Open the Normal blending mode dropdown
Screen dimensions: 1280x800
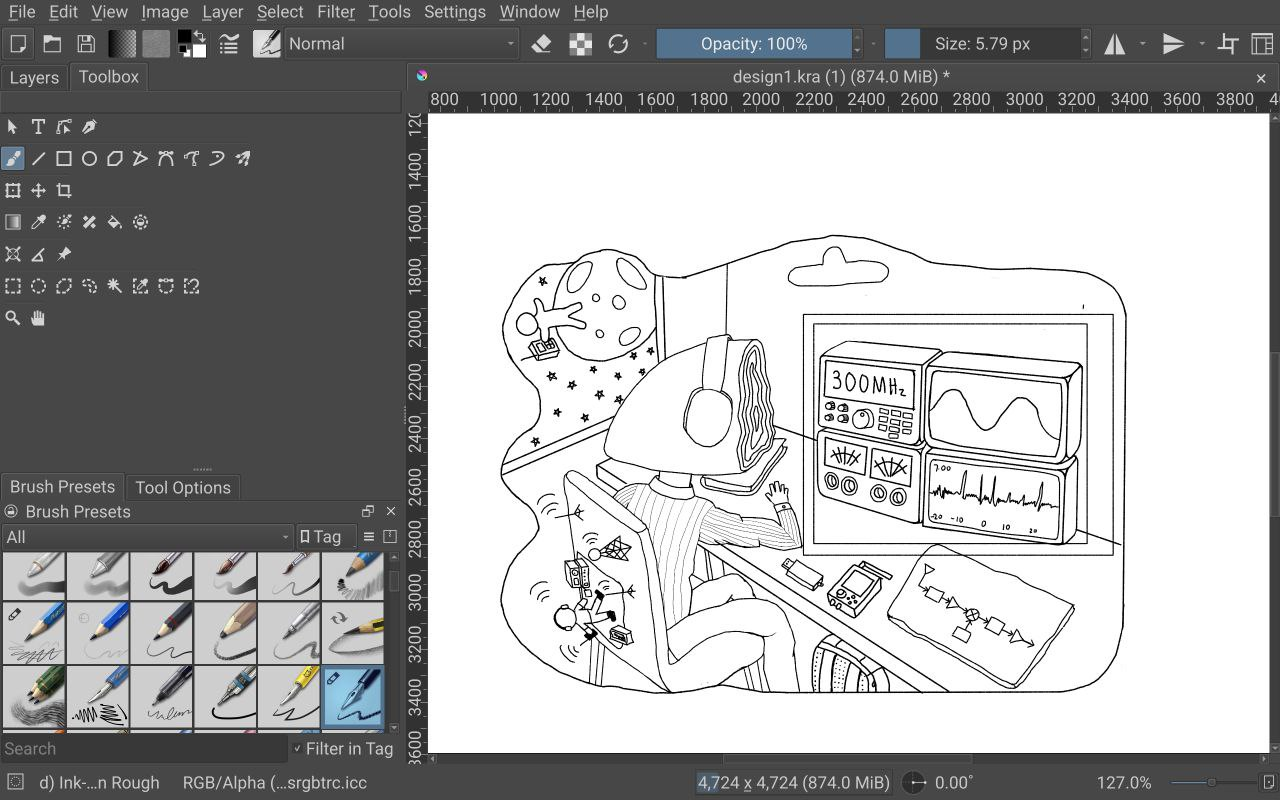(x=402, y=44)
